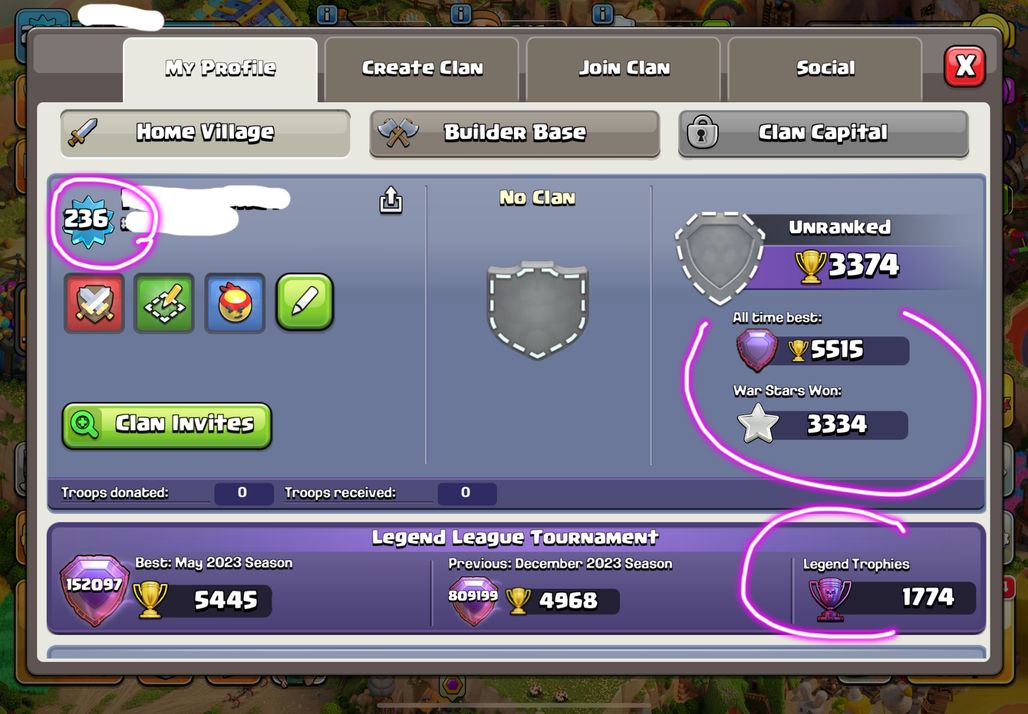Tap the red crossed-swords shield icon

[x=94, y=303]
